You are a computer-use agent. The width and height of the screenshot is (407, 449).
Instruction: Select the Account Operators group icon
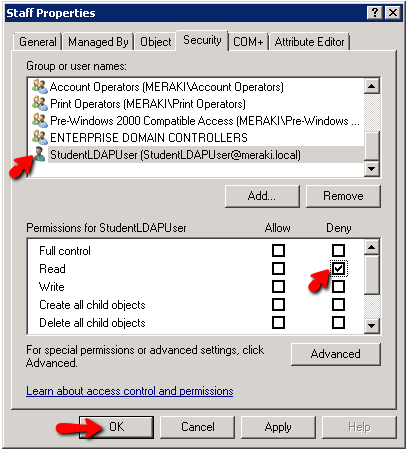40,87
